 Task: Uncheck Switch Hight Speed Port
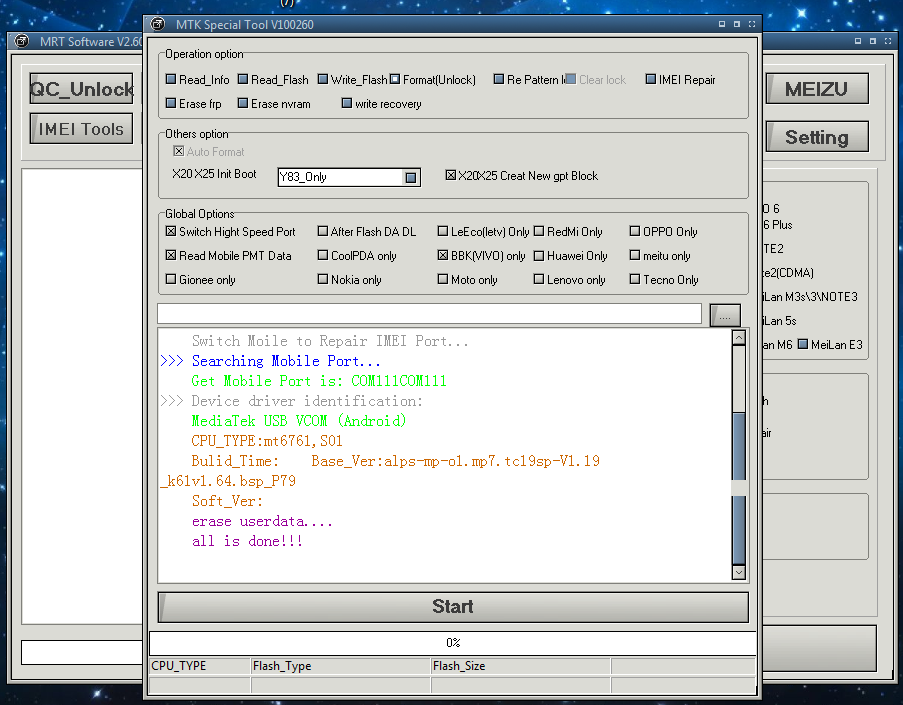coord(171,232)
